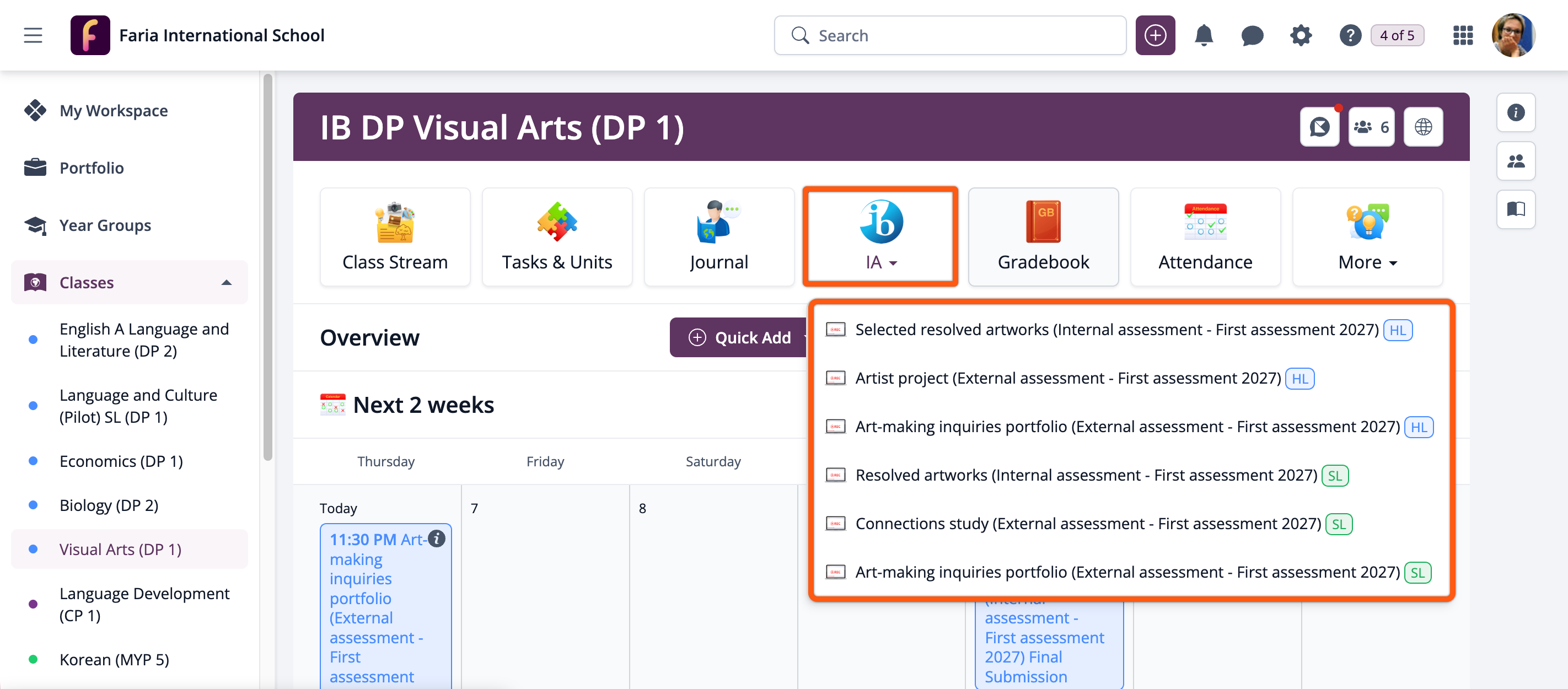
Task: Collapse the Classes sidebar section
Action: (x=227, y=282)
